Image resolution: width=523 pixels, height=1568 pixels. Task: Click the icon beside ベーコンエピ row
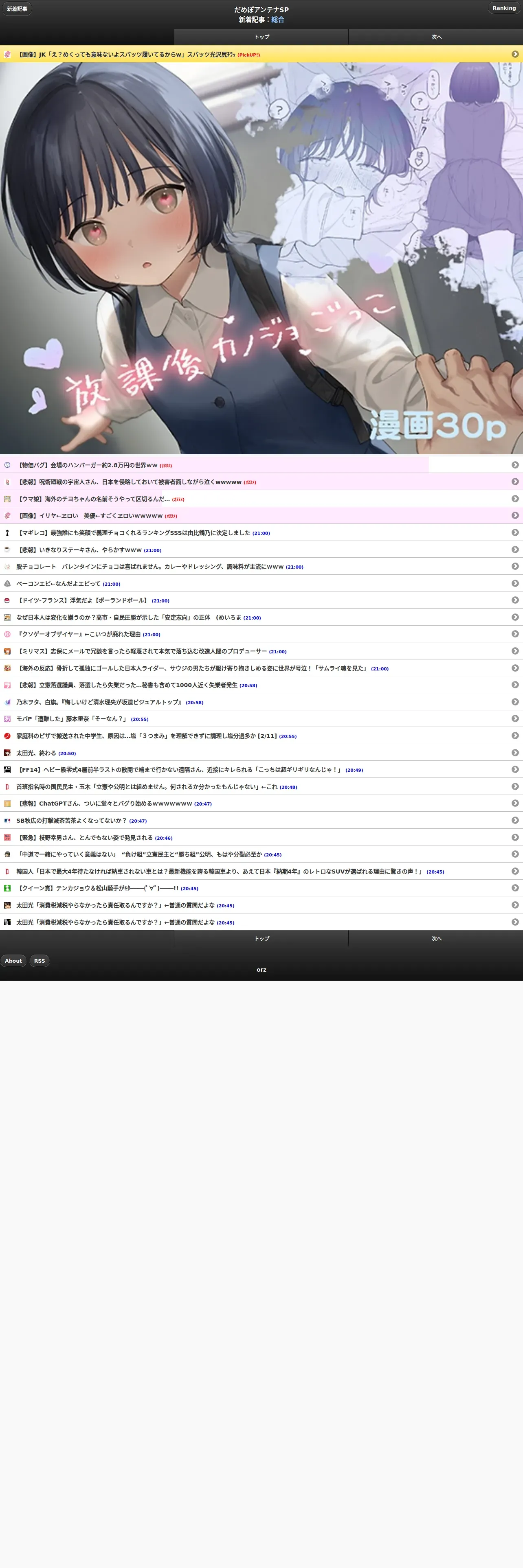7,583
